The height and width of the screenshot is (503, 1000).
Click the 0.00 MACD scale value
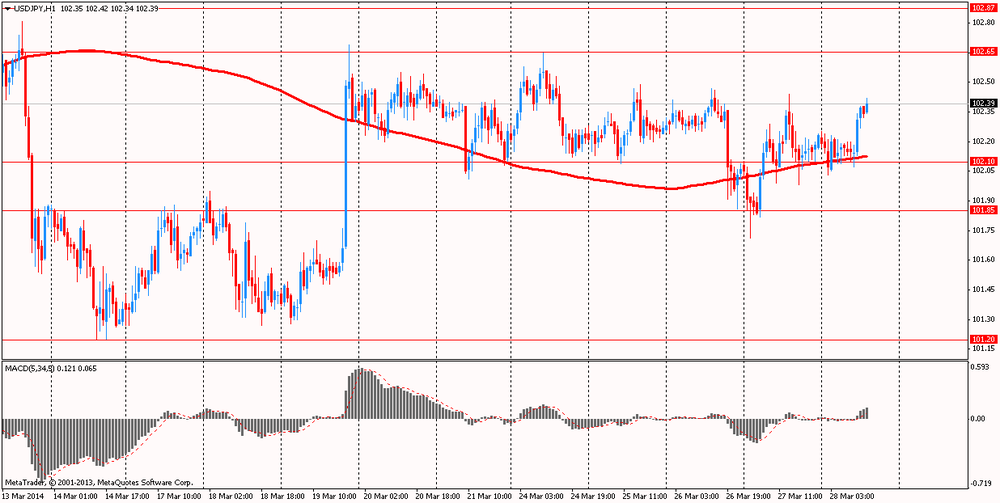[978, 419]
